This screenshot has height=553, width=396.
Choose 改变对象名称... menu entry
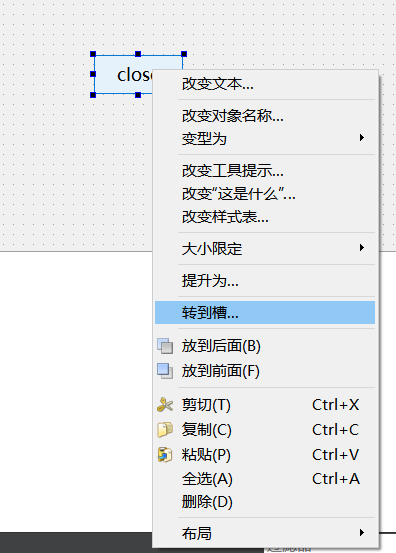[265, 115]
